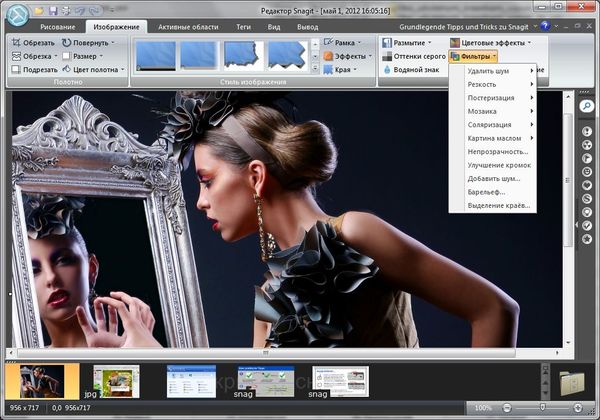Click the Подрезать trim tool icon
600x420 pixels.
coord(15,71)
